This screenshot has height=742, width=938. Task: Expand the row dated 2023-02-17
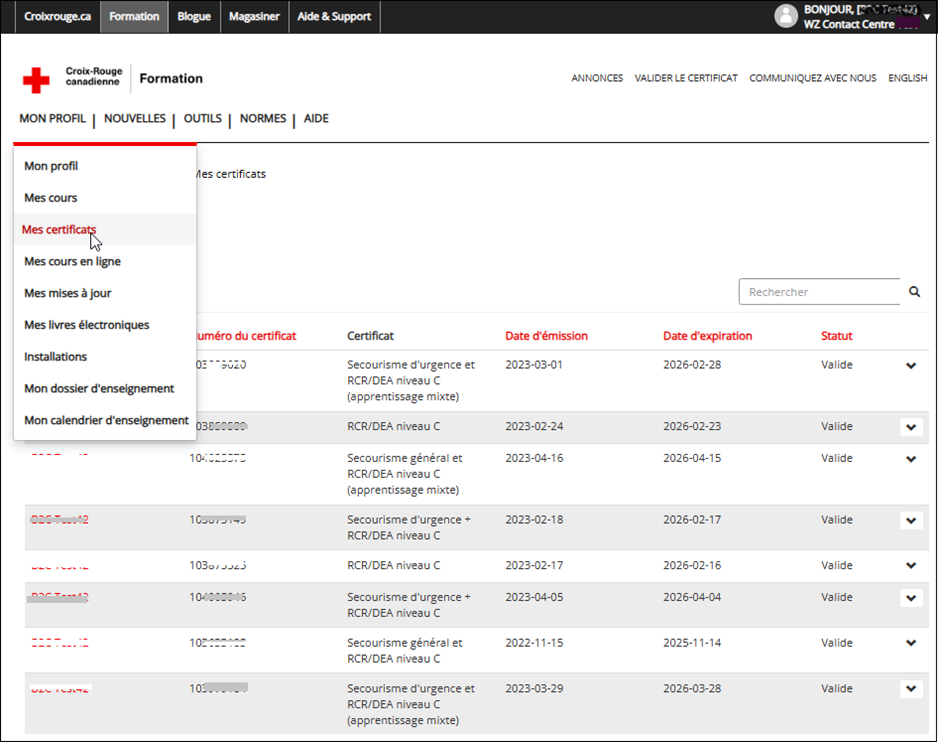[911, 565]
